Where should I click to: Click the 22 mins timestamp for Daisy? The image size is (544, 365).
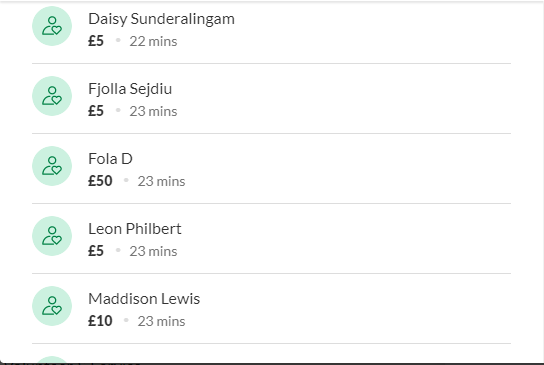[153, 41]
